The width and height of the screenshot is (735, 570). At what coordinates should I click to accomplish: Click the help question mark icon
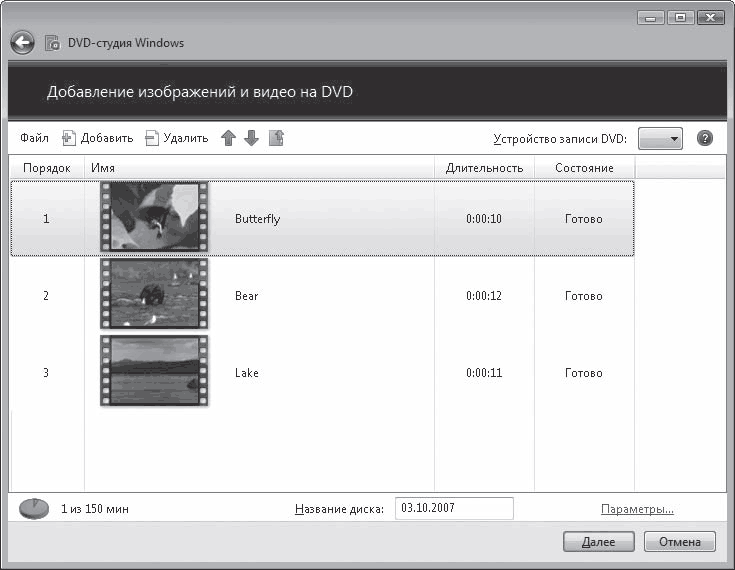705,139
